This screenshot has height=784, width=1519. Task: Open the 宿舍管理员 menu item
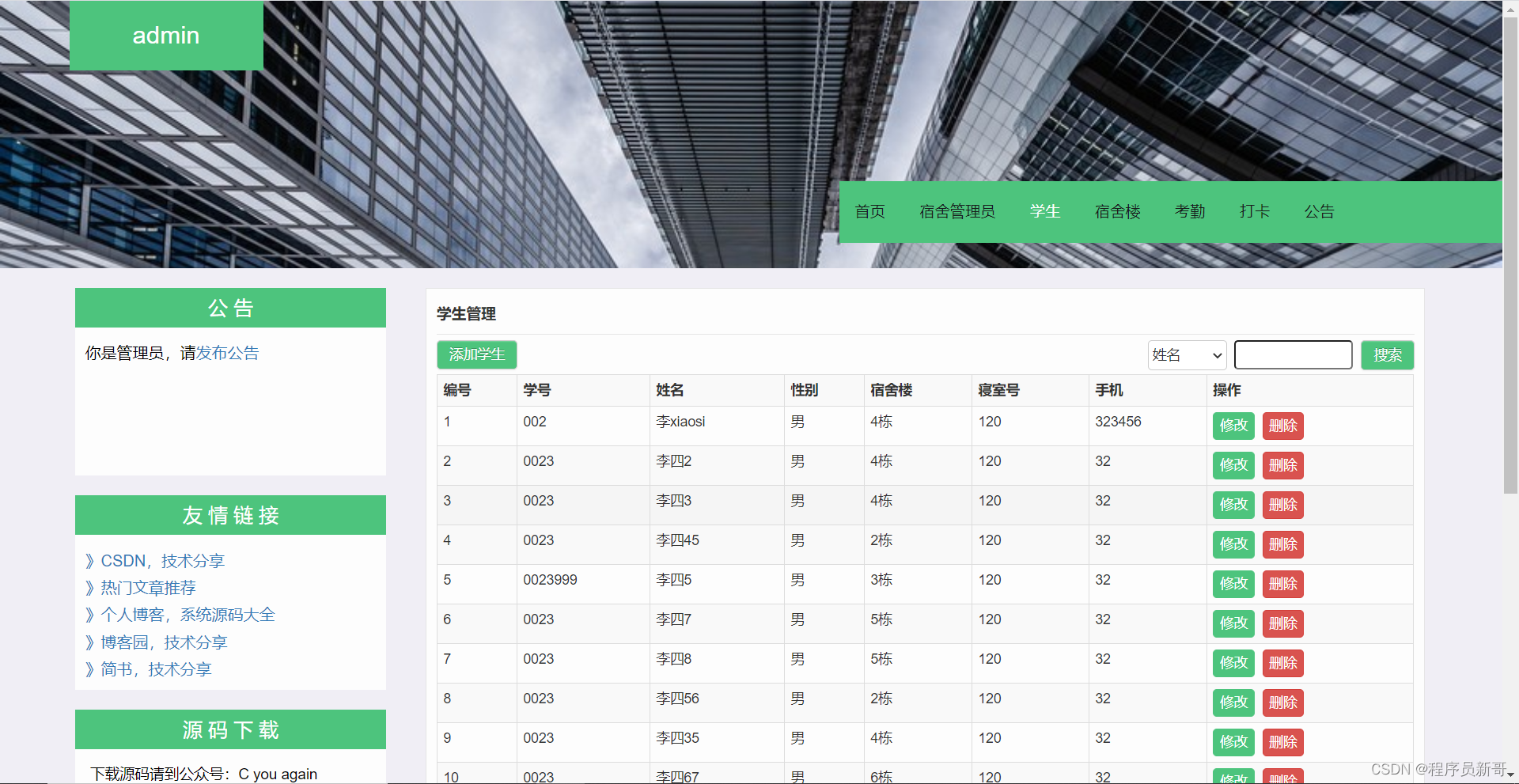click(957, 211)
